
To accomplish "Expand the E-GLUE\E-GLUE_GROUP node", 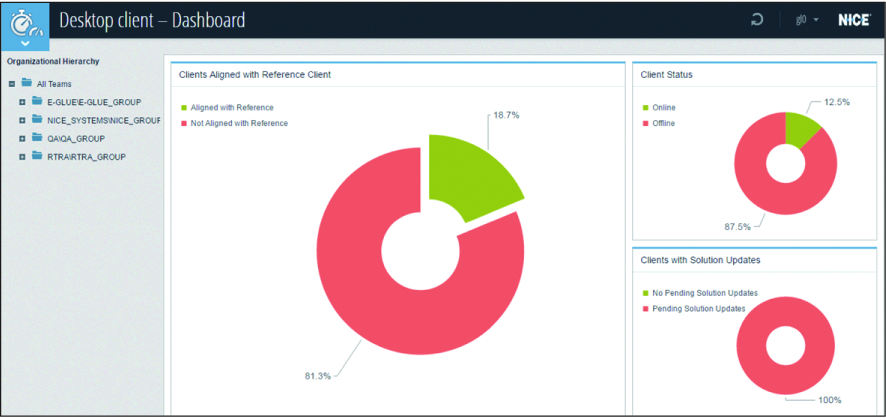I will click(23, 102).
